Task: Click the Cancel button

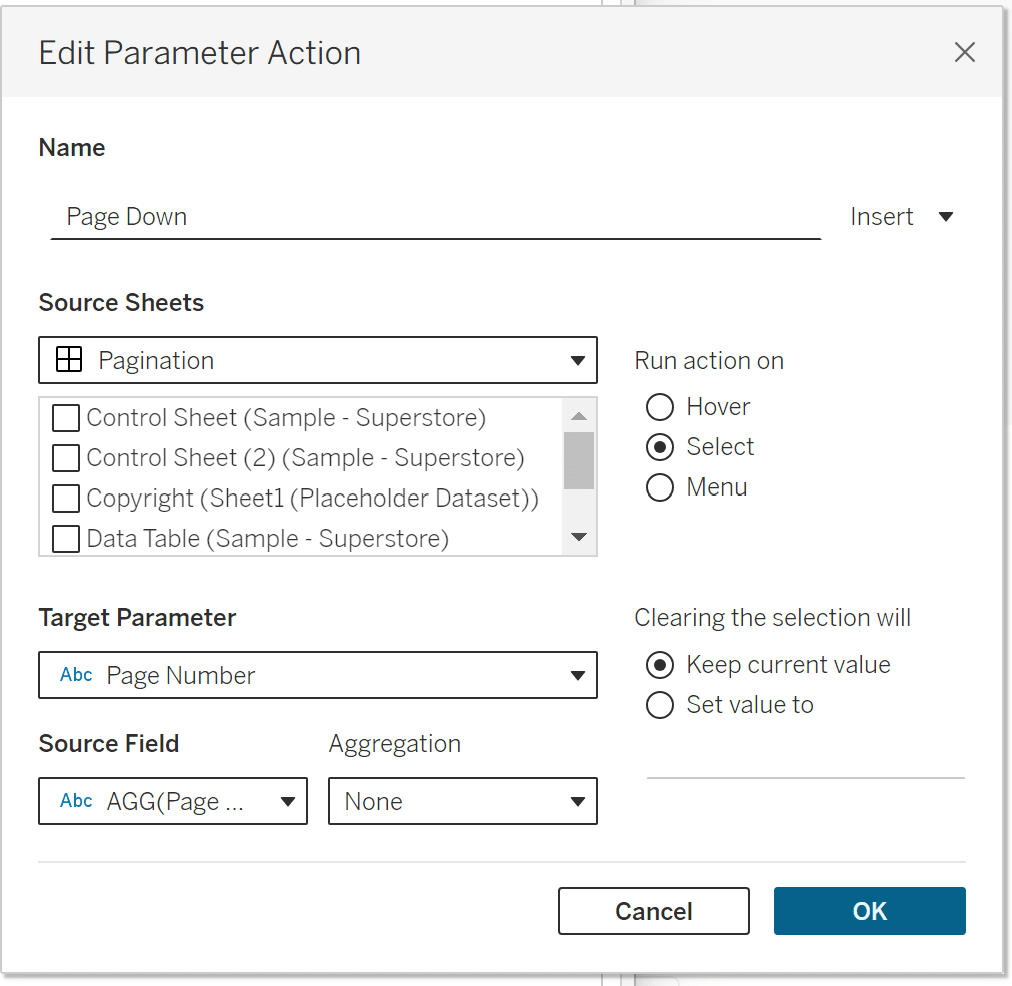Action: pos(654,911)
